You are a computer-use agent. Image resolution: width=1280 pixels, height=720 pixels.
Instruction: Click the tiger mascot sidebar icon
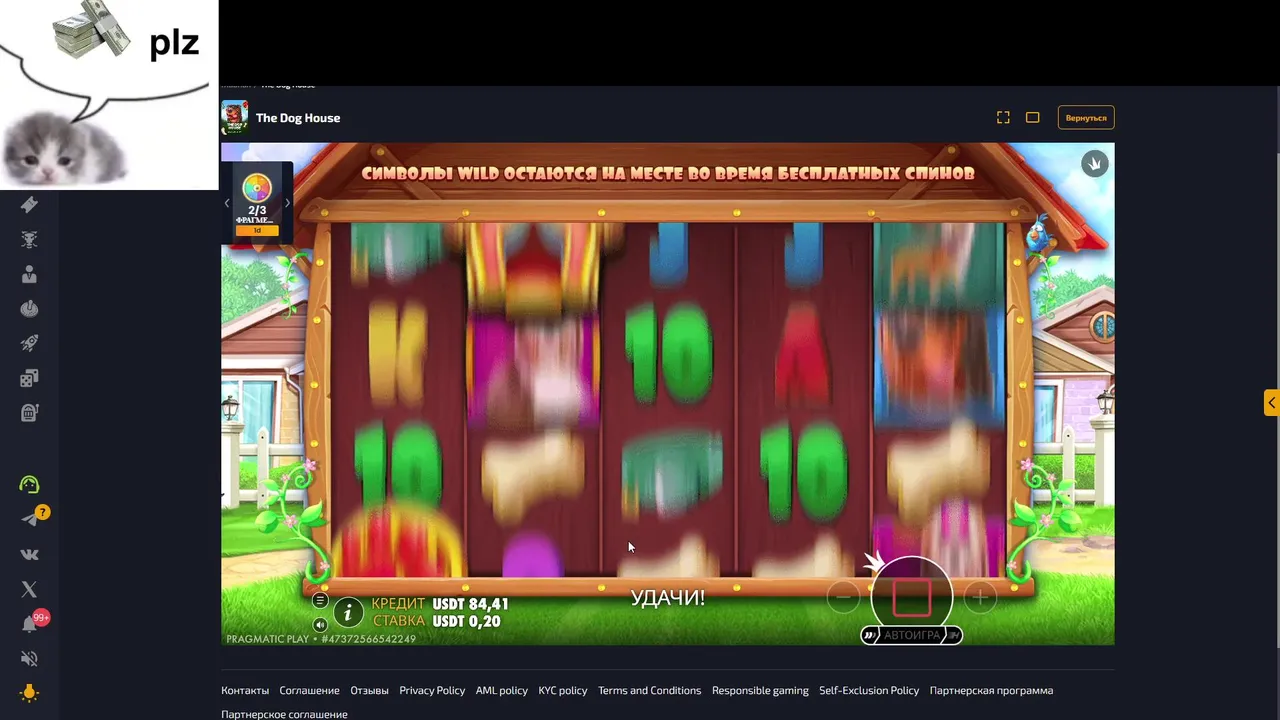[29, 239]
